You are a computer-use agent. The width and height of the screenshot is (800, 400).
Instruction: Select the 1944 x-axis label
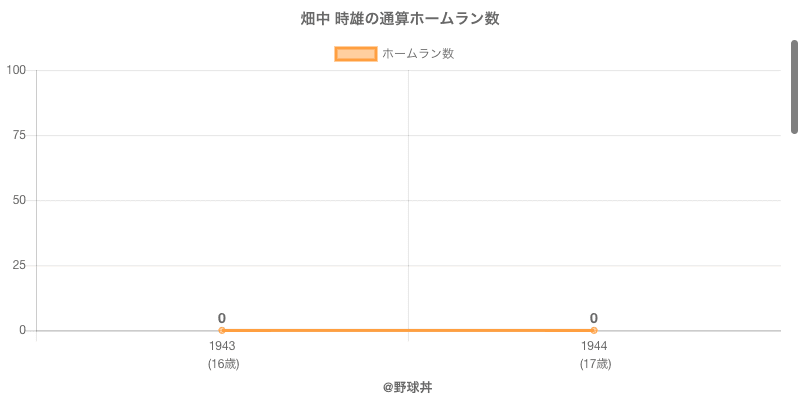click(x=594, y=346)
